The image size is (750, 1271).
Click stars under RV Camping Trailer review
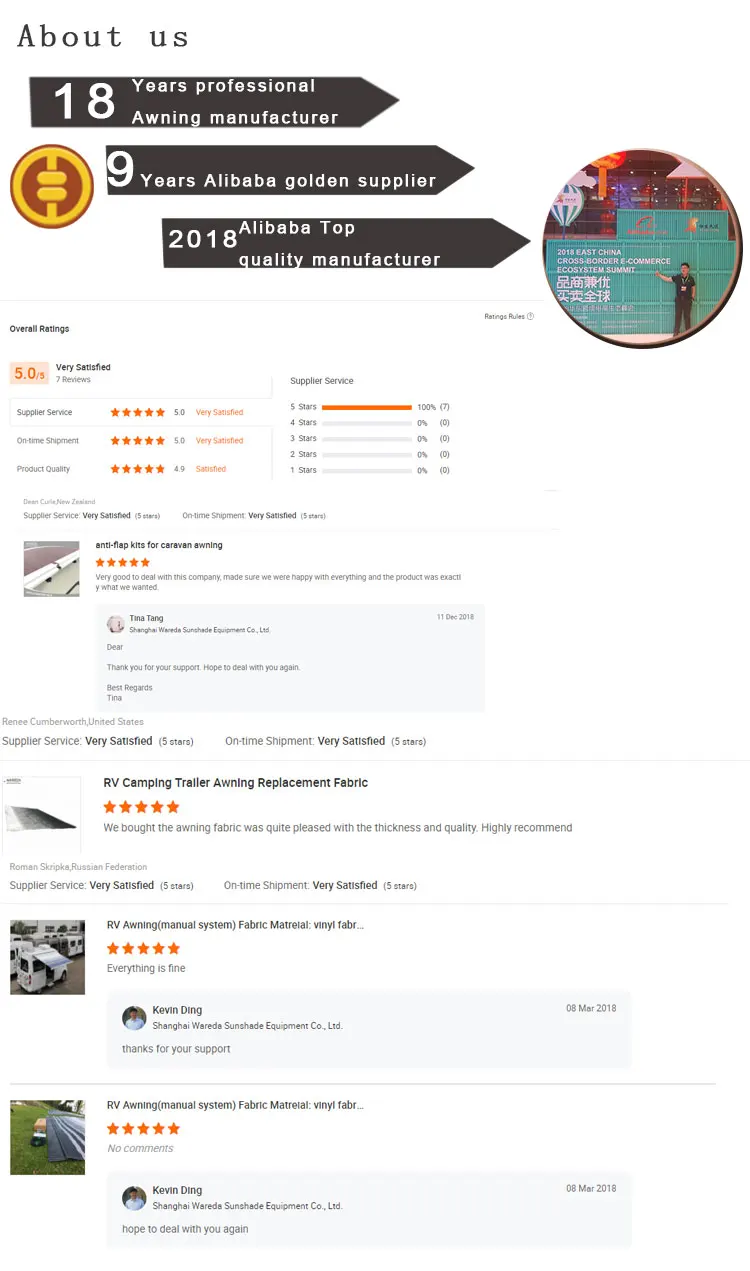pos(142,807)
